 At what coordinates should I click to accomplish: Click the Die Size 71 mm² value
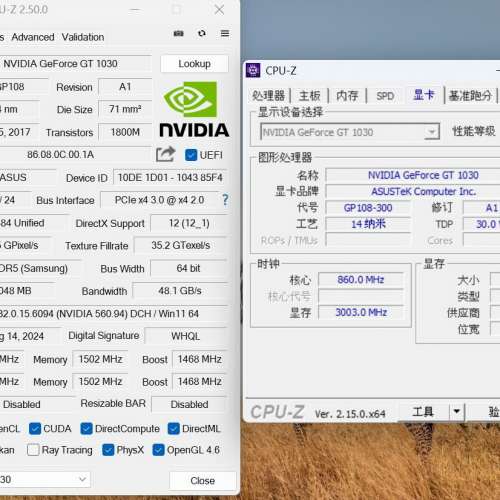tap(125, 109)
